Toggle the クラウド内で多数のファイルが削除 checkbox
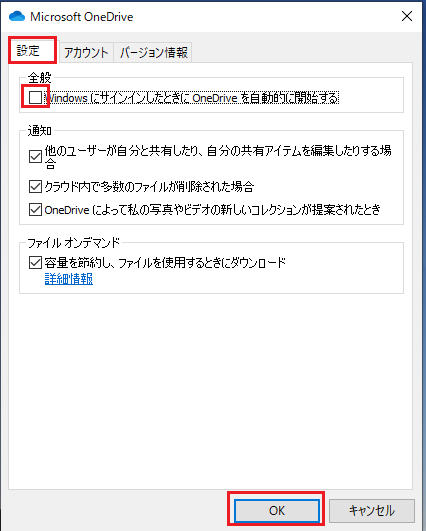426x531 pixels. [x=35, y=186]
